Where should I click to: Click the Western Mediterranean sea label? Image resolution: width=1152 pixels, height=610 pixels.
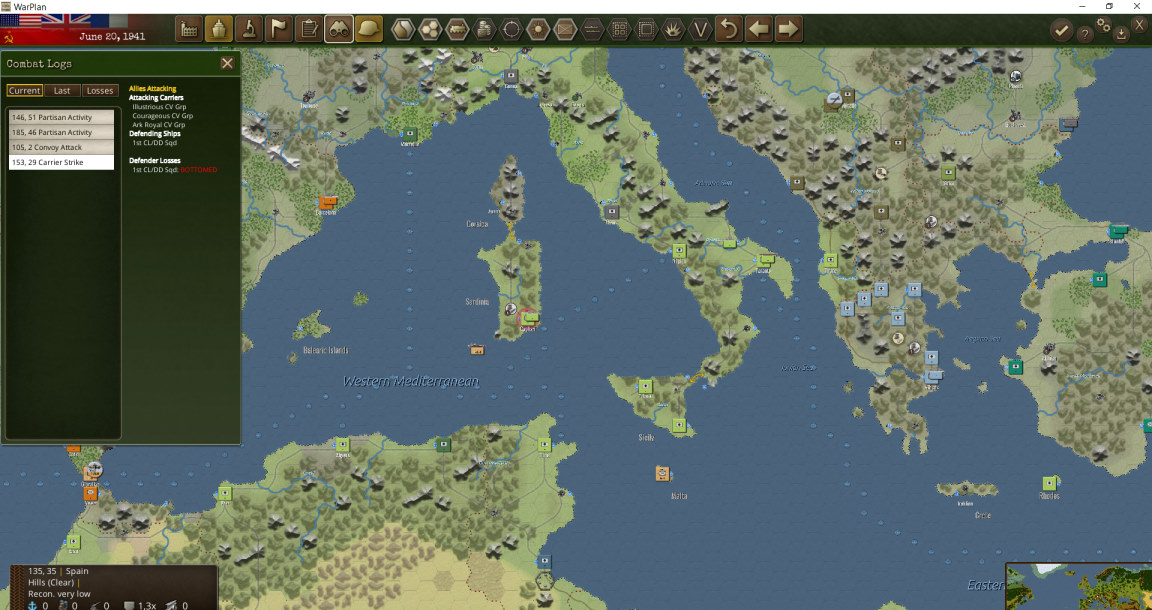411,381
